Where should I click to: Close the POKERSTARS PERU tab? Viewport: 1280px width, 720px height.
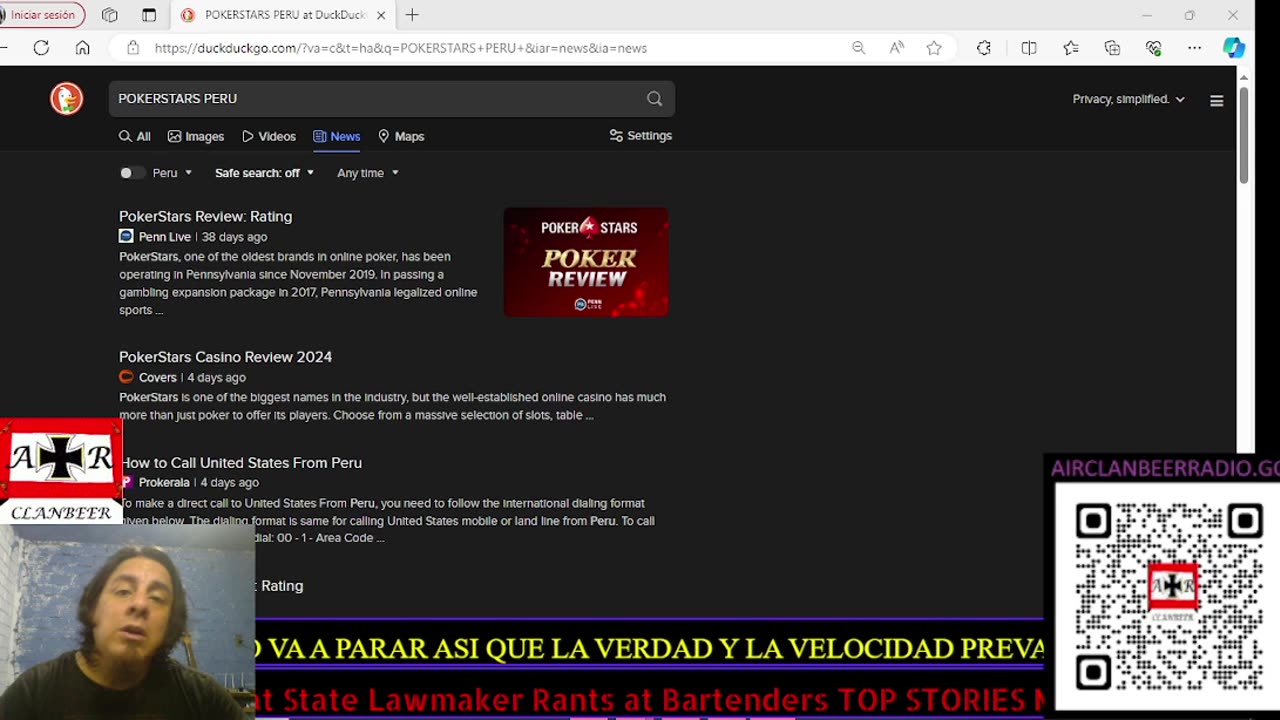pos(381,15)
